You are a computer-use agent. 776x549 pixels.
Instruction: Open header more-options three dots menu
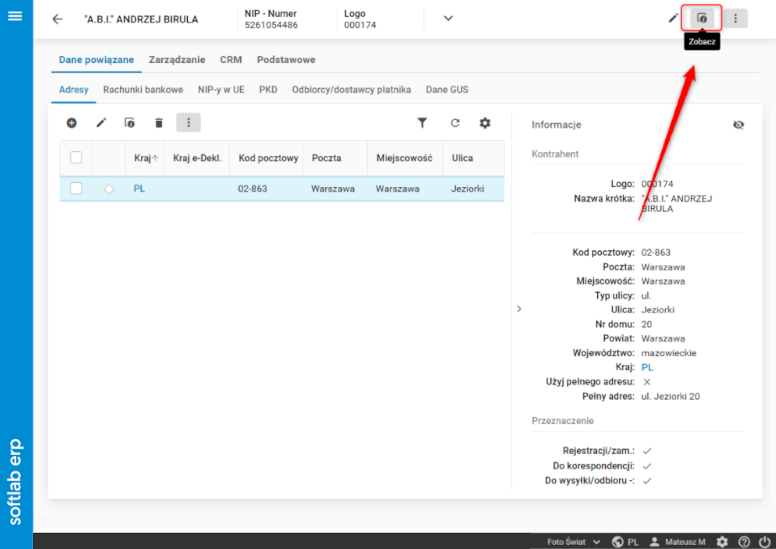point(735,18)
